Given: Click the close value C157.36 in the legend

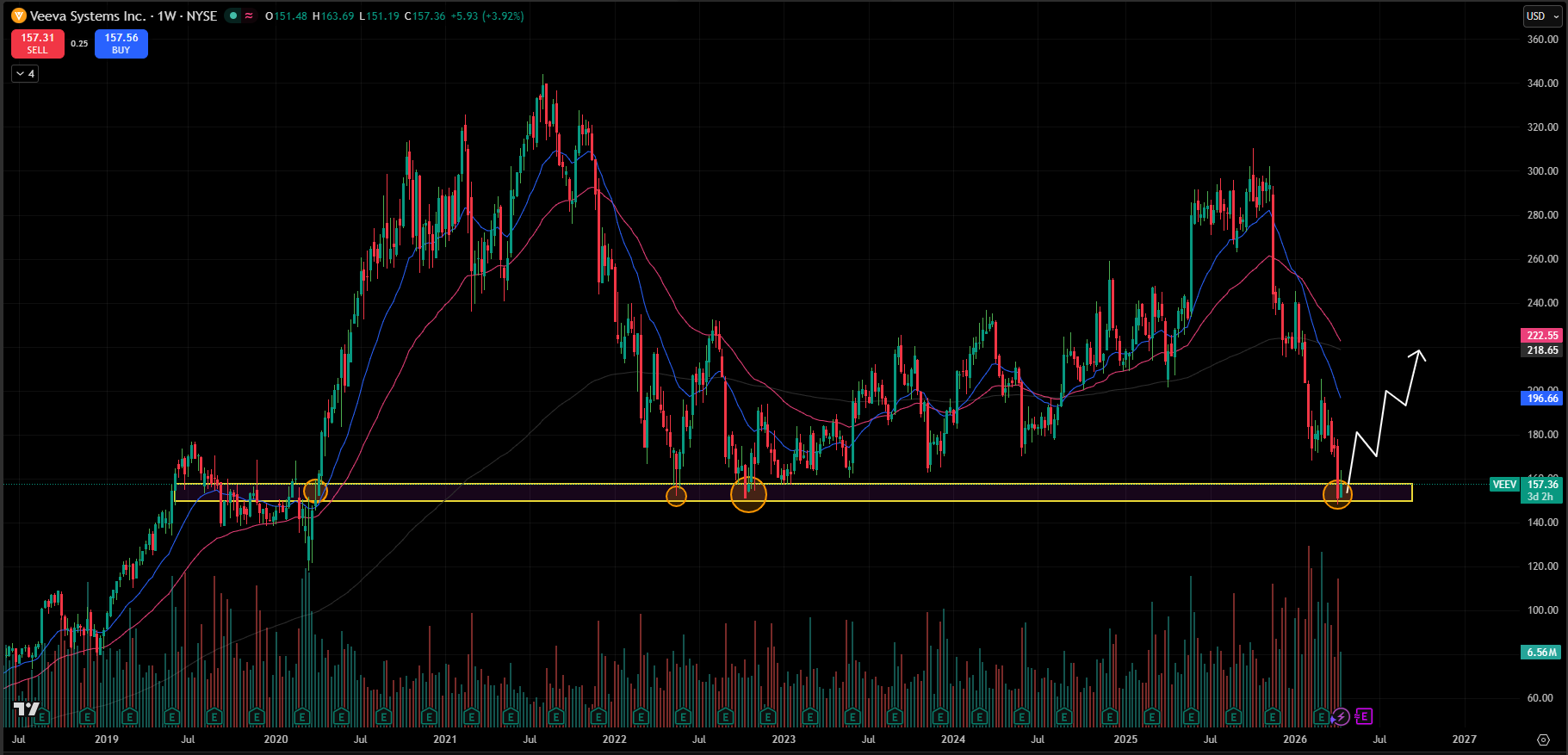Looking at the screenshot, I should pos(425,15).
